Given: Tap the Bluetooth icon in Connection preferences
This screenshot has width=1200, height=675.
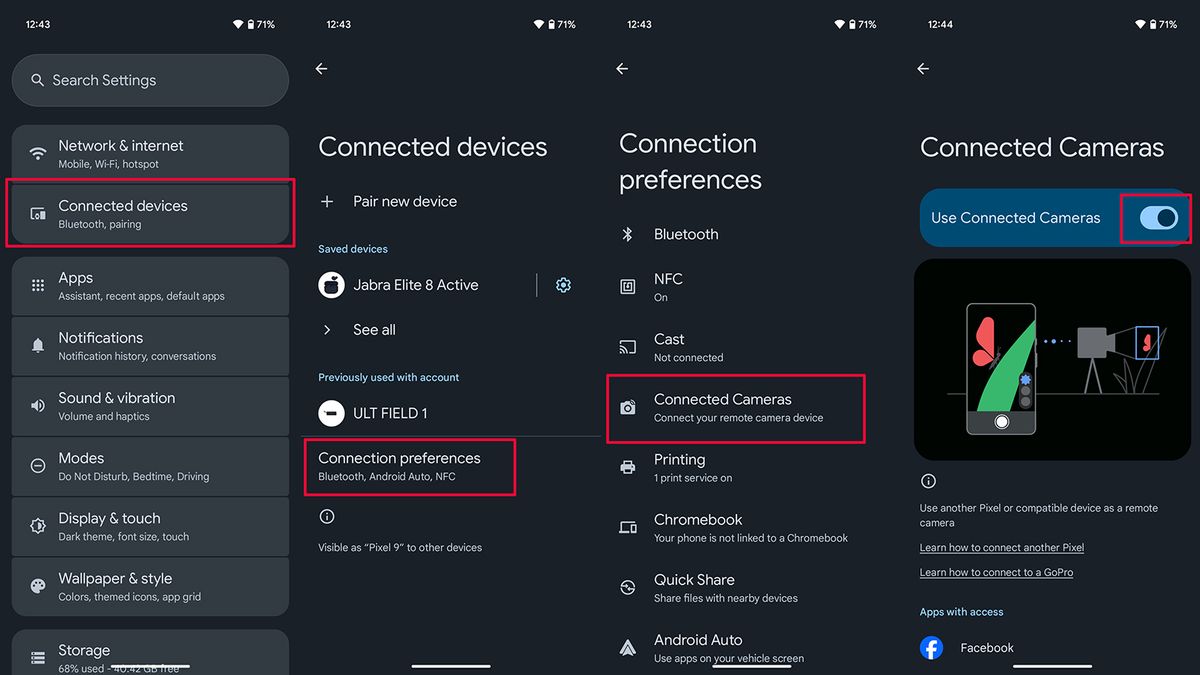Looking at the screenshot, I should coord(628,234).
